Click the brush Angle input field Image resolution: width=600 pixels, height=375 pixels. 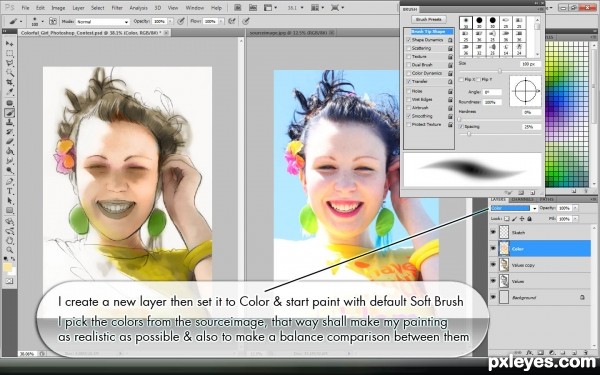[492, 92]
